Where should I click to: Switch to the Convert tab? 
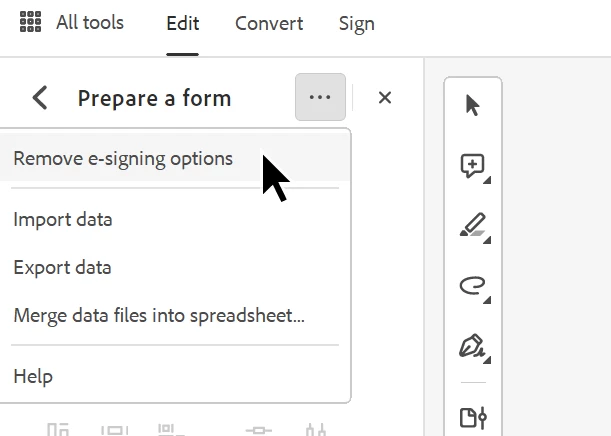[x=269, y=23]
